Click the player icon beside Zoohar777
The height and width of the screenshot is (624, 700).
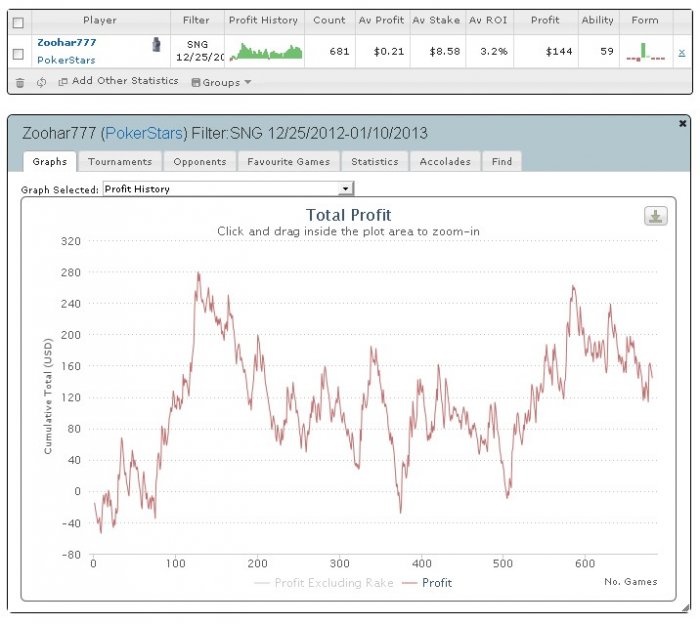(156, 45)
